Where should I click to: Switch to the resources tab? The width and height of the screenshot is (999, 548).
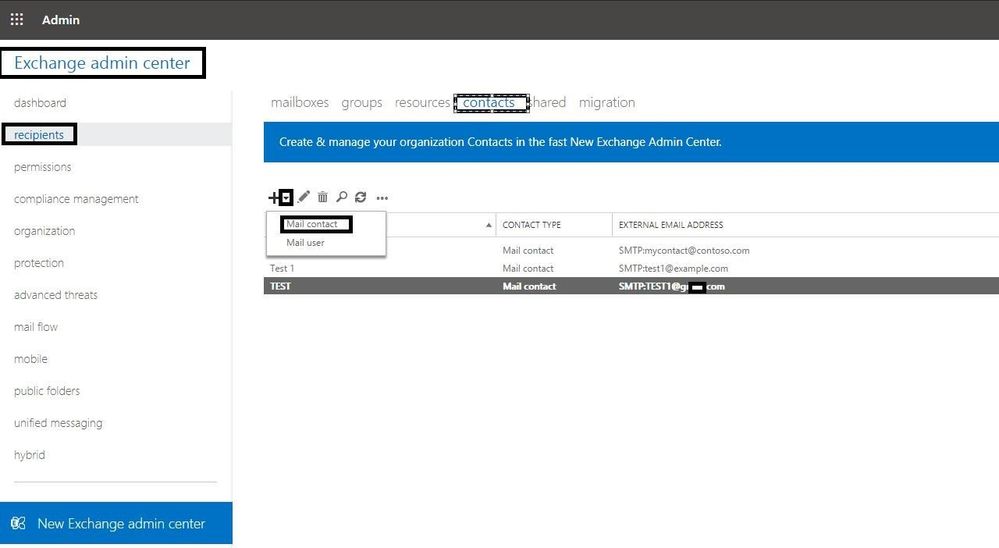(x=422, y=103)
